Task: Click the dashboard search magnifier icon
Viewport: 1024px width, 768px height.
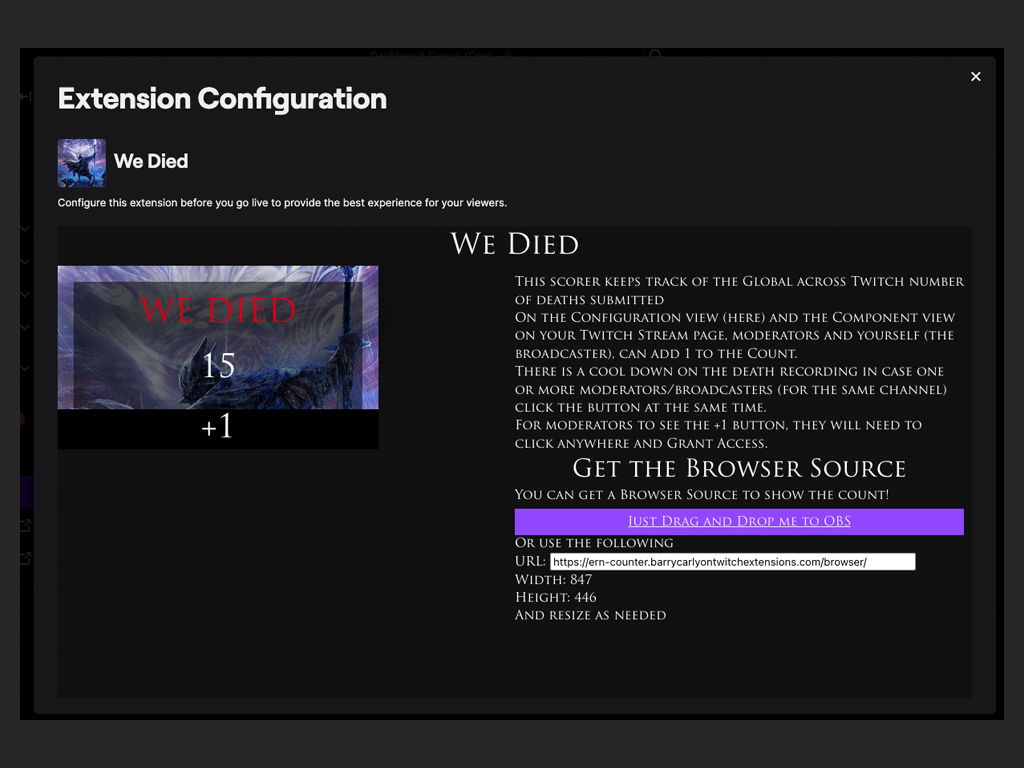Action: click(x=655, y=54)
